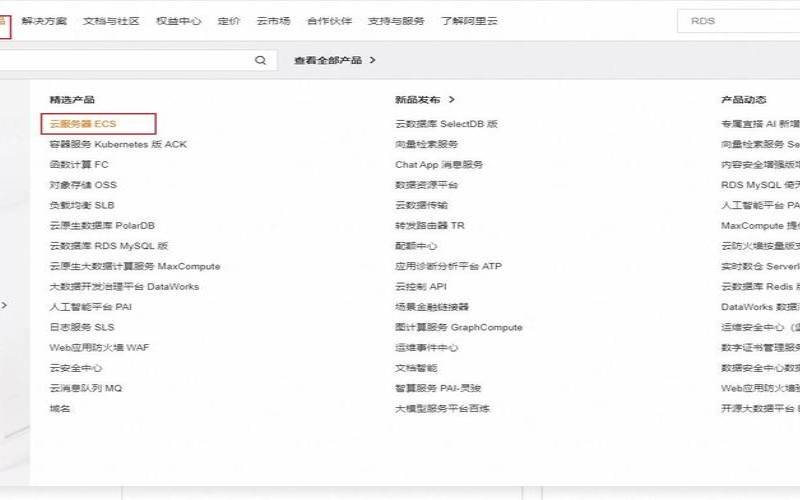Open 云安全中心
Viewport: 800px width, 500px height.
pyautogui.click(x=76, y=368)
